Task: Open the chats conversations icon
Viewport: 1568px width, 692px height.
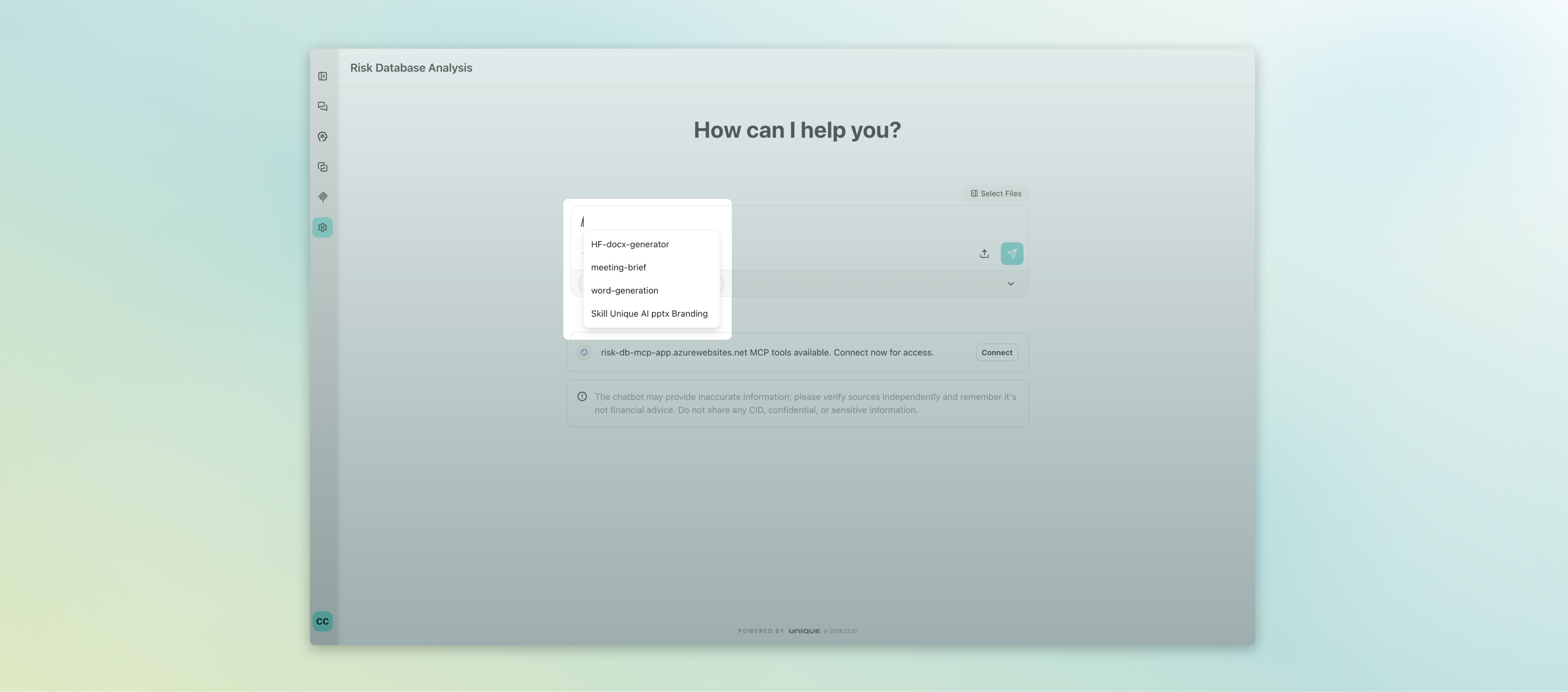Action: pyautogui.click(x=323, y=106)
